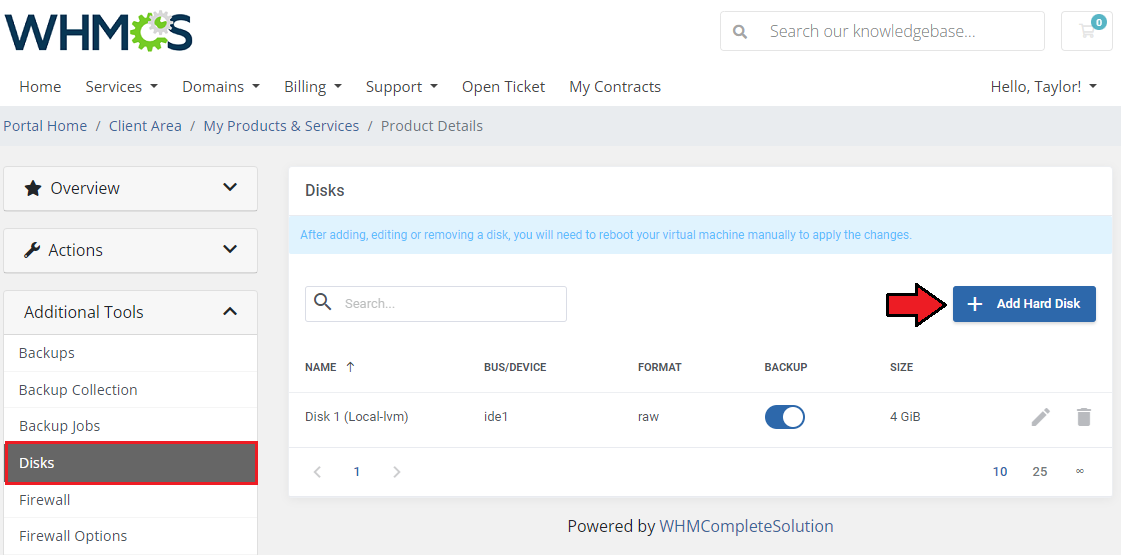
Task: Click the Add Hard Disk button
Action: (1024, 304)
